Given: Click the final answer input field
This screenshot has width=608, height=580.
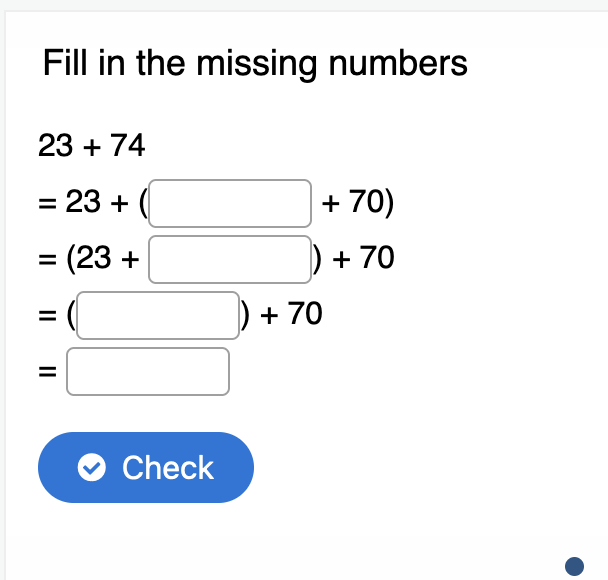Looking at the screenshot, I should [x=149, y=372].
